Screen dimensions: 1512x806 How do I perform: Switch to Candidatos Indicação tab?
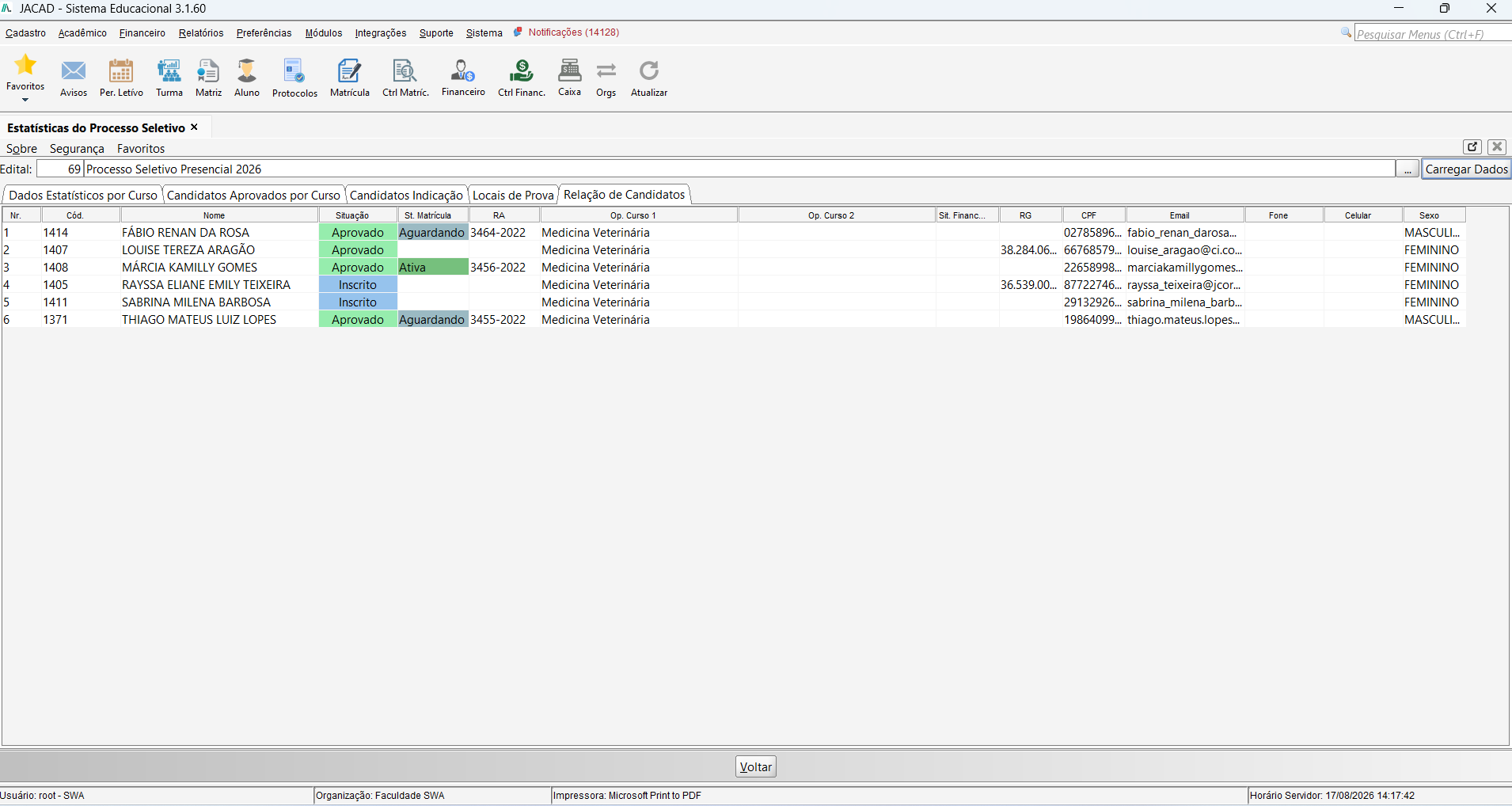(x=406, y=196)
